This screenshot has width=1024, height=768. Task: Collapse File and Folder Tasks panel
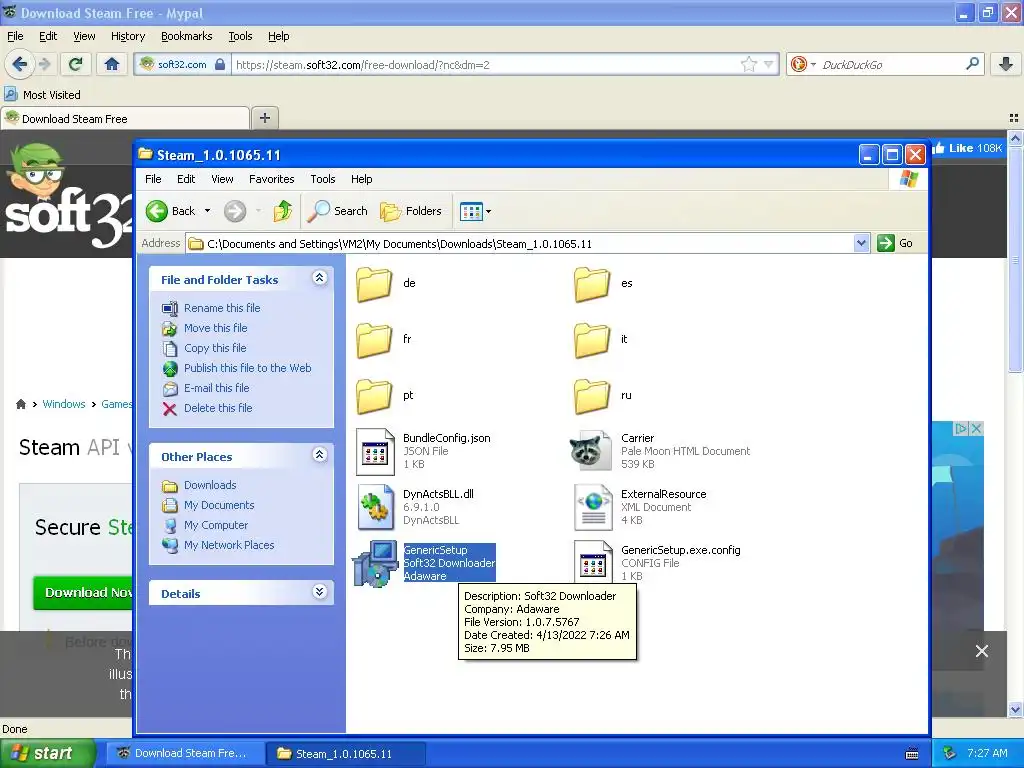(319, 278)
